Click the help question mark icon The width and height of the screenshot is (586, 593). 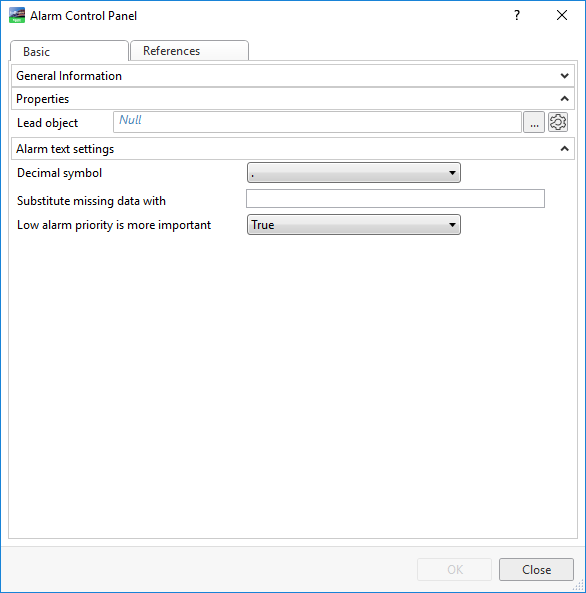click(517, 16)
